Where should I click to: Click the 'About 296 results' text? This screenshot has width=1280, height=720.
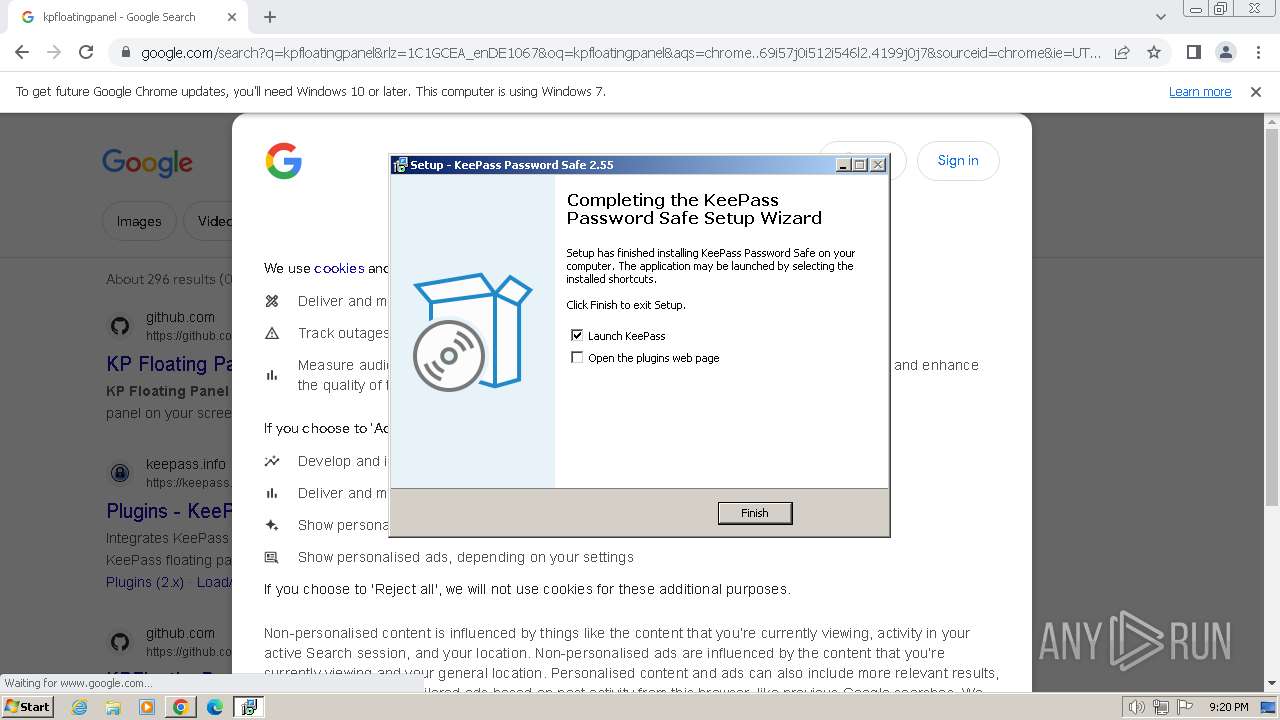(168, 279)
